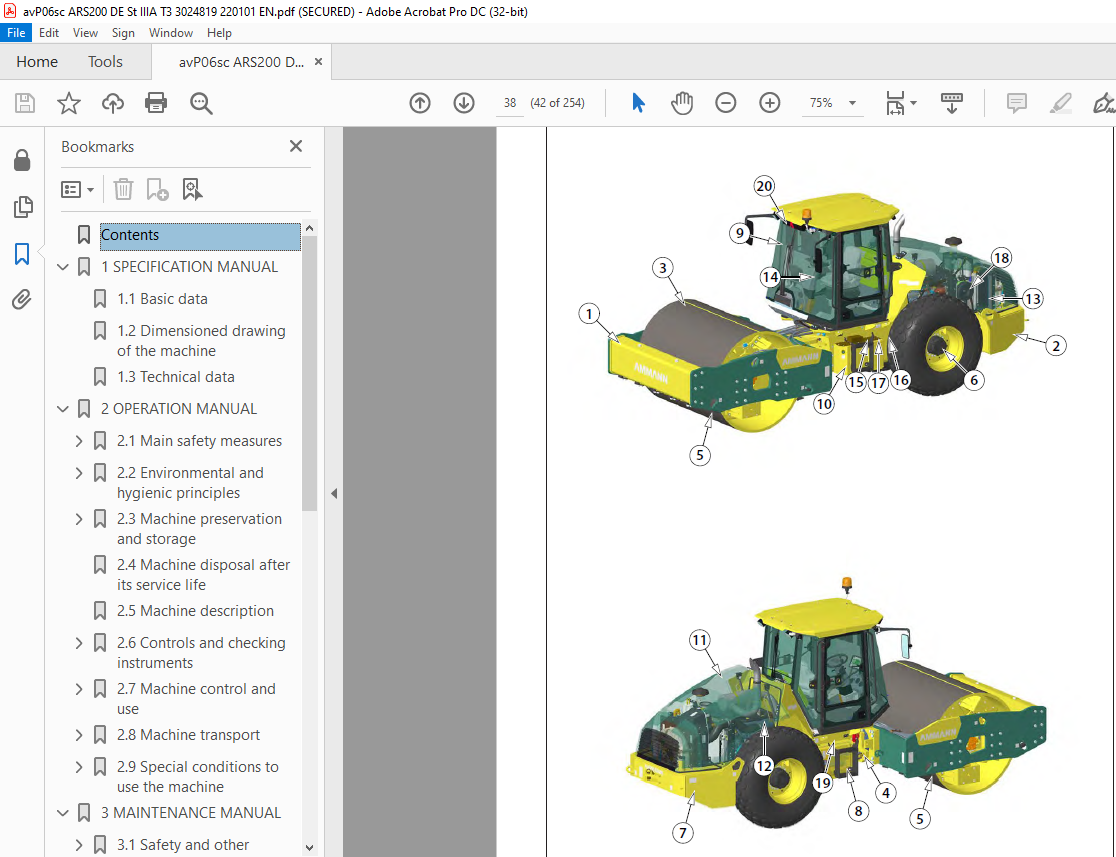Add a new bookmark icon

coord(157,189)
